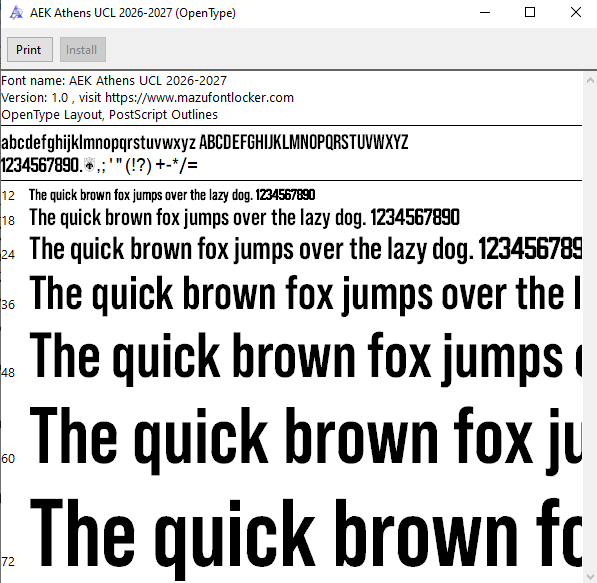This screenshot has width=597, height=583.
Task: Click the scrollbar down arrow
Action: click(x=590, y=576)
